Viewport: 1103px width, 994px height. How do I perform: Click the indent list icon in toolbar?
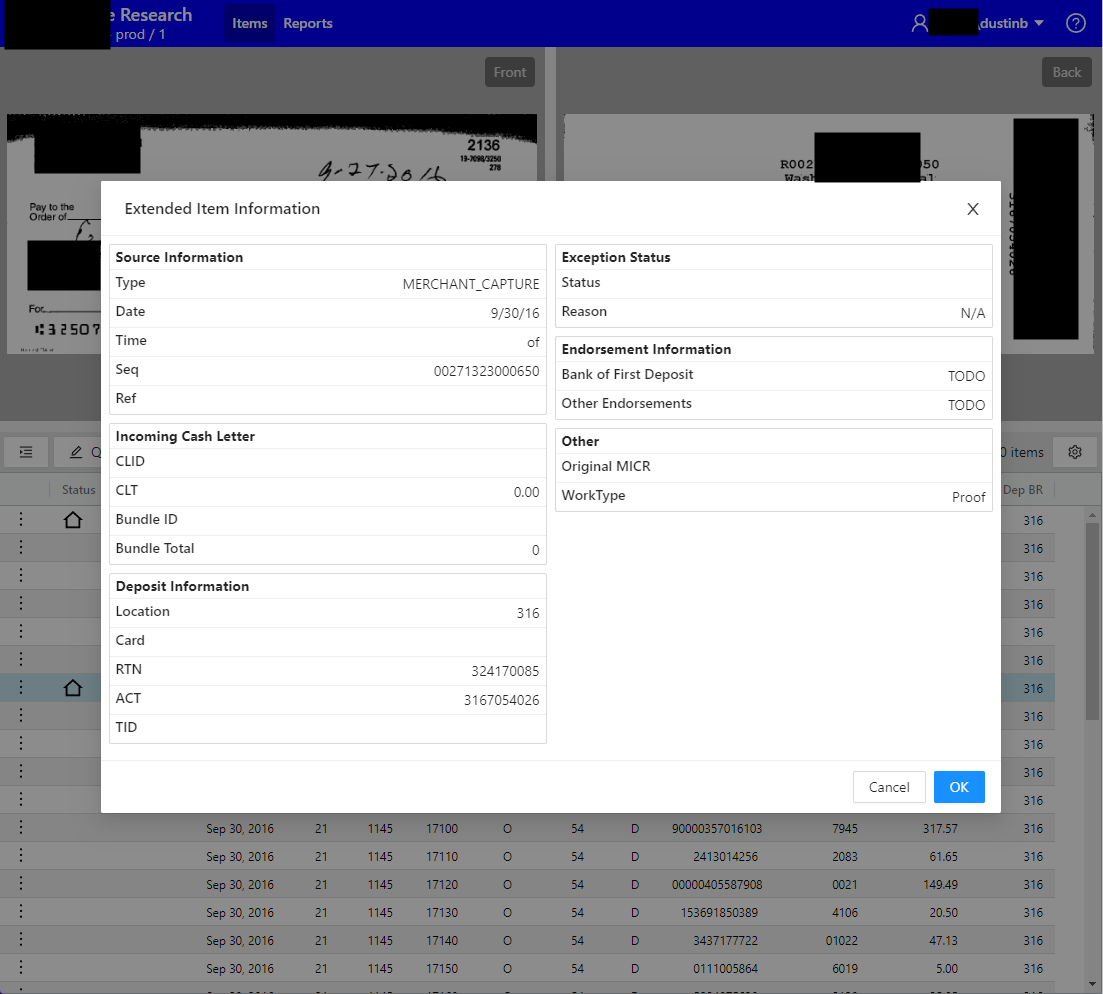[x=26, y=452]
